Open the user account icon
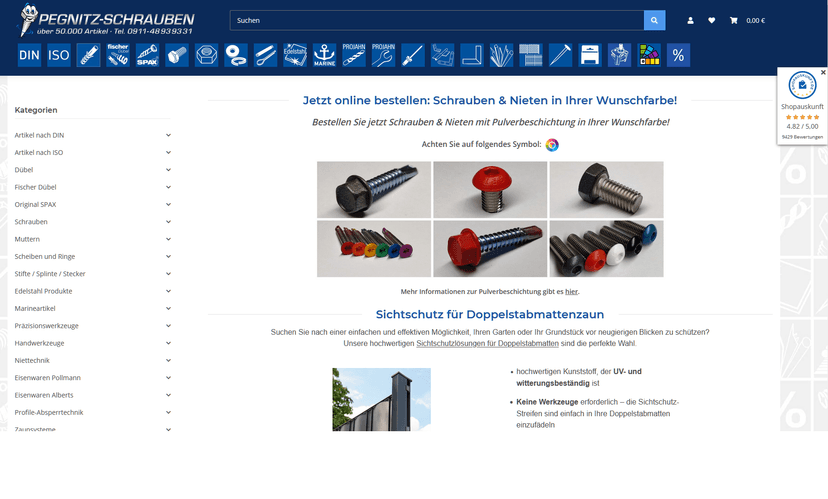This screenshot has height=499, width=828. (690, 21)
